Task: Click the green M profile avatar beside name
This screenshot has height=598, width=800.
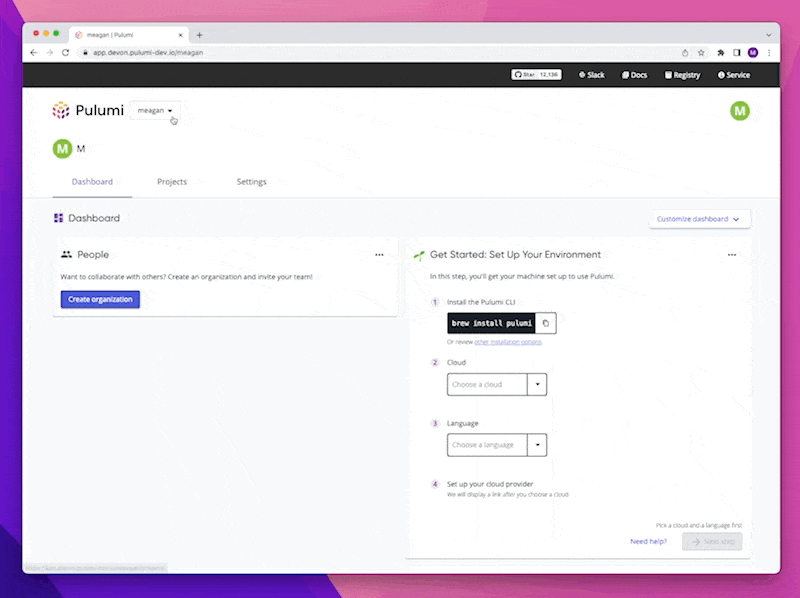Action: tap(62, 148)
